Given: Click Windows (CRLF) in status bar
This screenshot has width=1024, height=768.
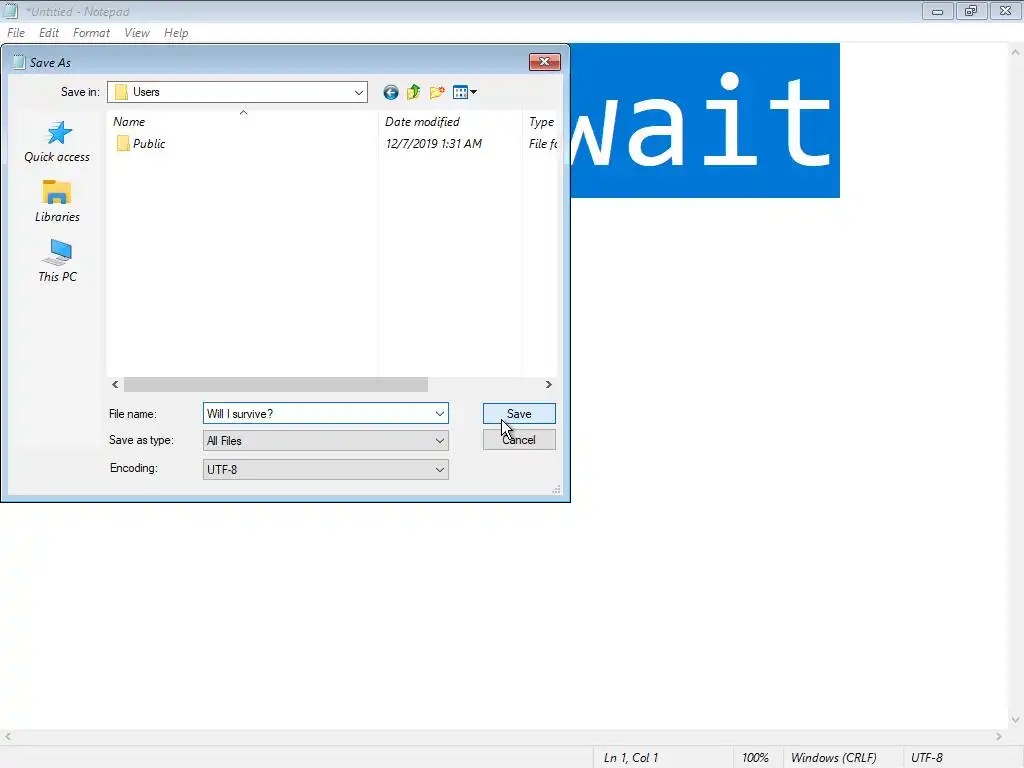Looking at the screenshot, I should [x=833, y=758].
